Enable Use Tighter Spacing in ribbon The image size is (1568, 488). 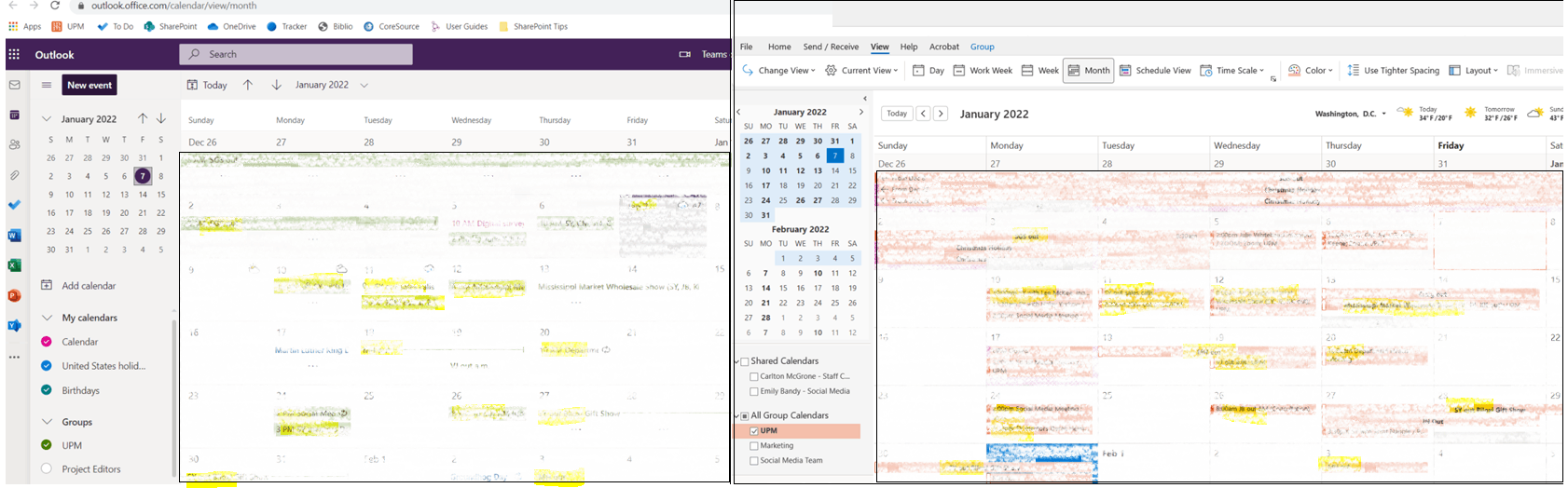pos(1393,70)
